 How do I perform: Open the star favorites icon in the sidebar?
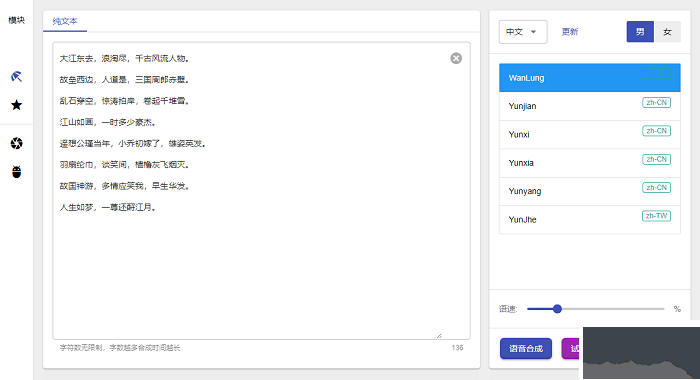(17, 105)
